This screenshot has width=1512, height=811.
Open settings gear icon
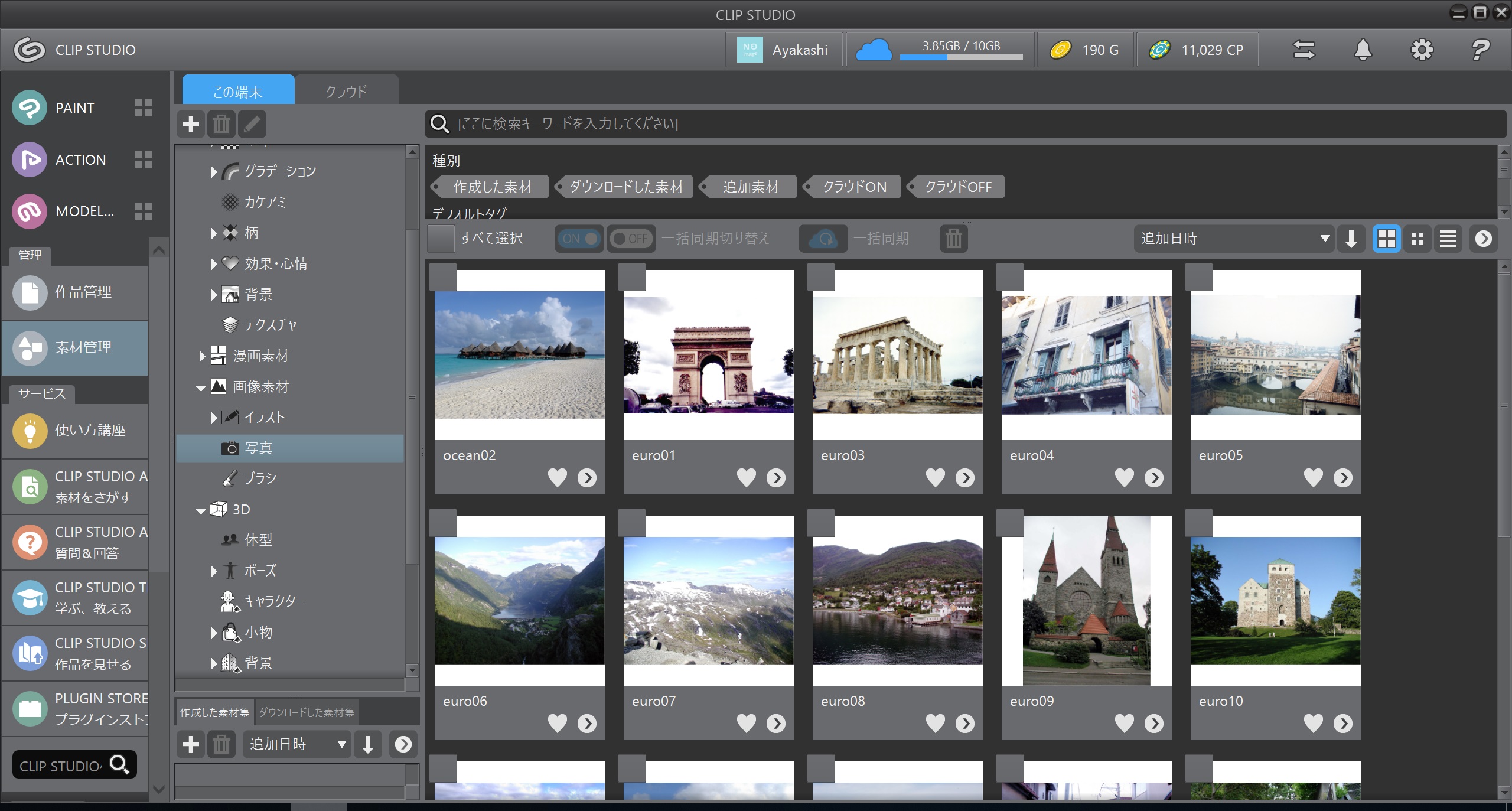(1422, 50)
